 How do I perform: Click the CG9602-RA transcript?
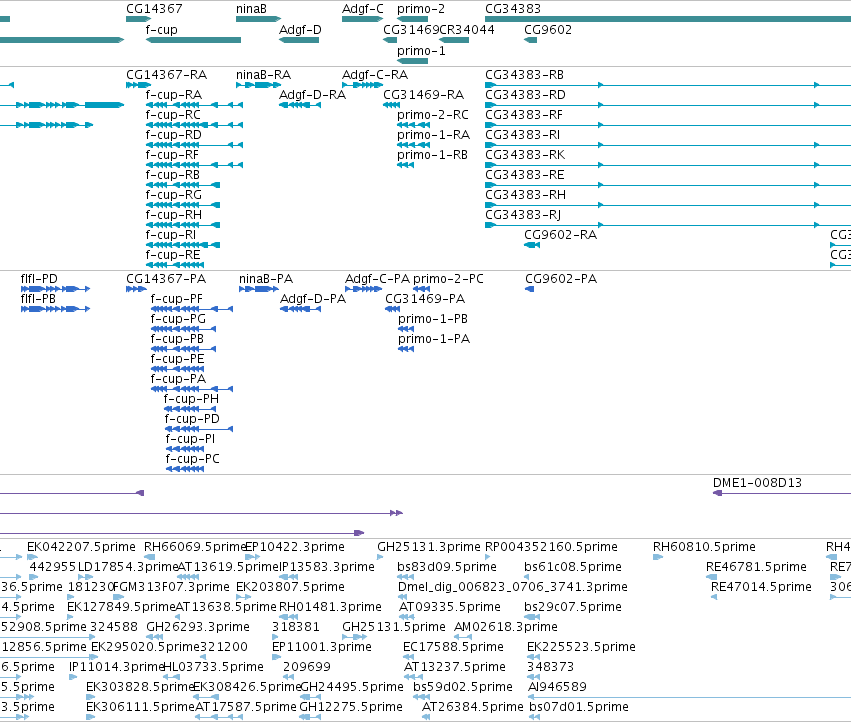(532, 245)
